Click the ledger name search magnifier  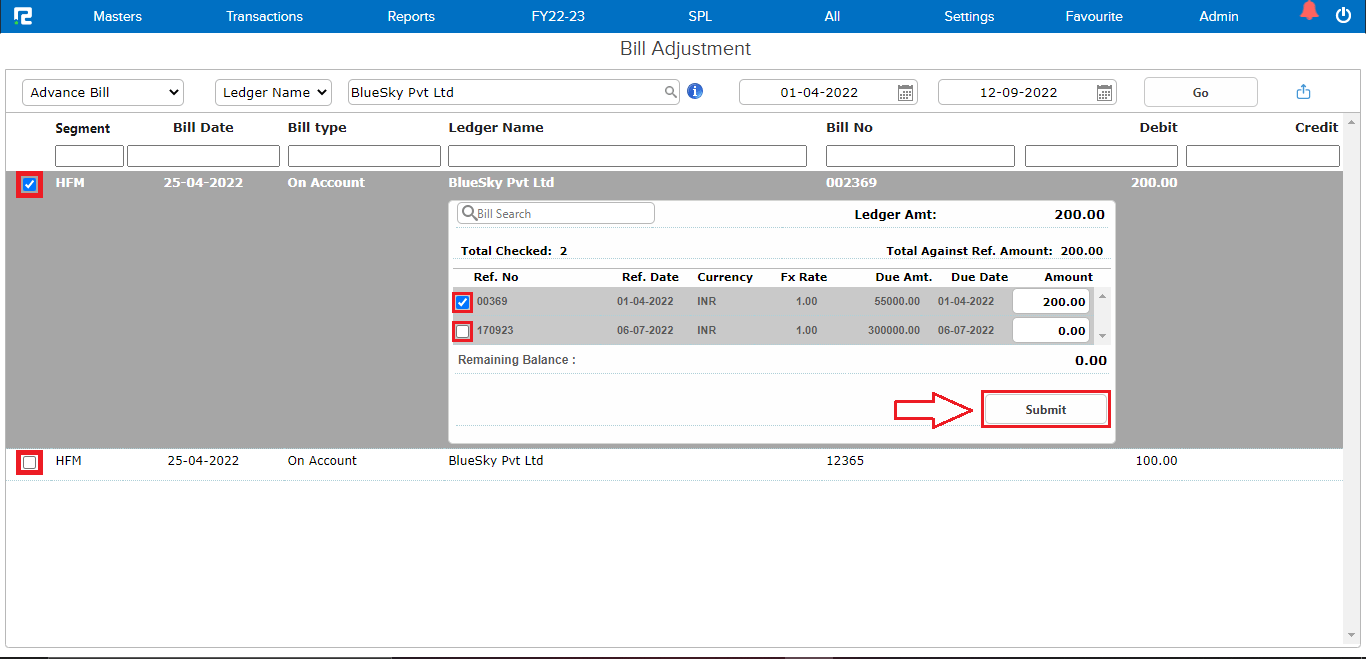click(x=670, y=92)
